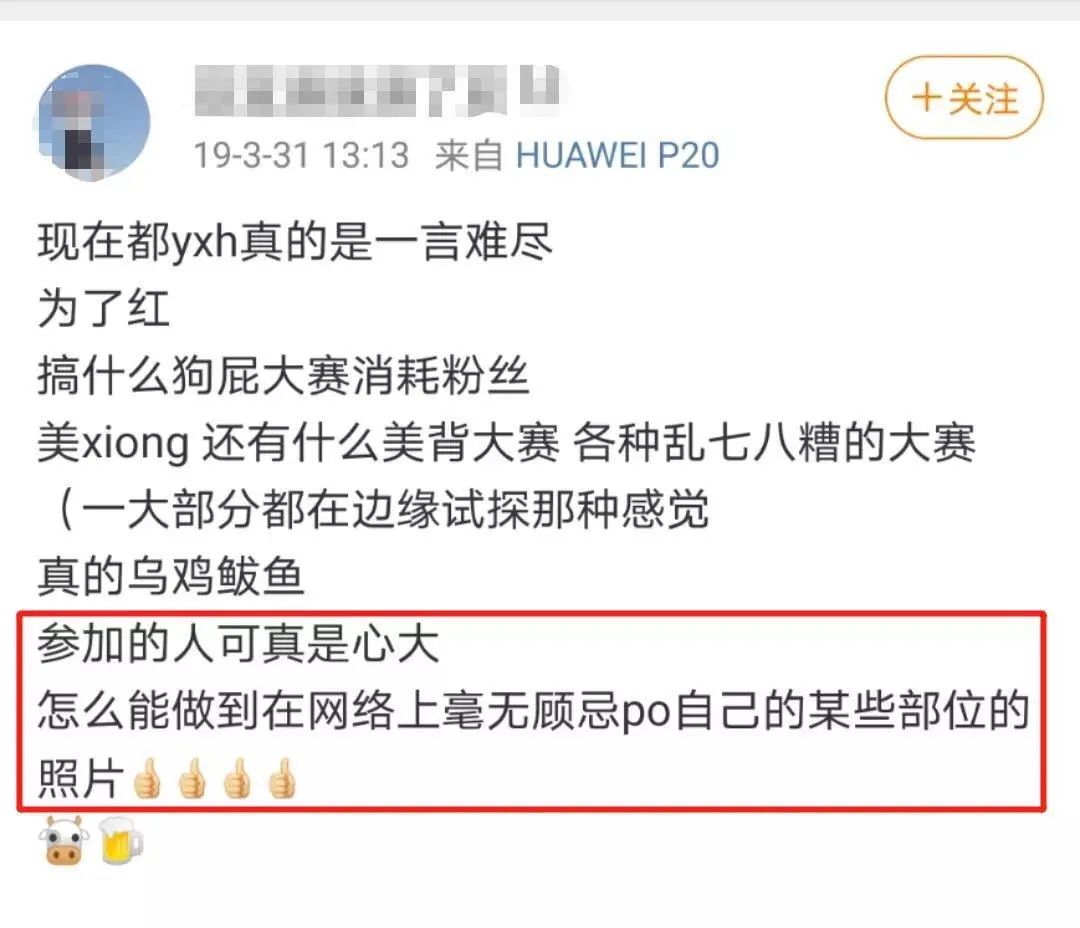Select the 19-3-31 13:13 post timestamp
The height and width of the screenshot is (928, 1080).
pos(302,155)
